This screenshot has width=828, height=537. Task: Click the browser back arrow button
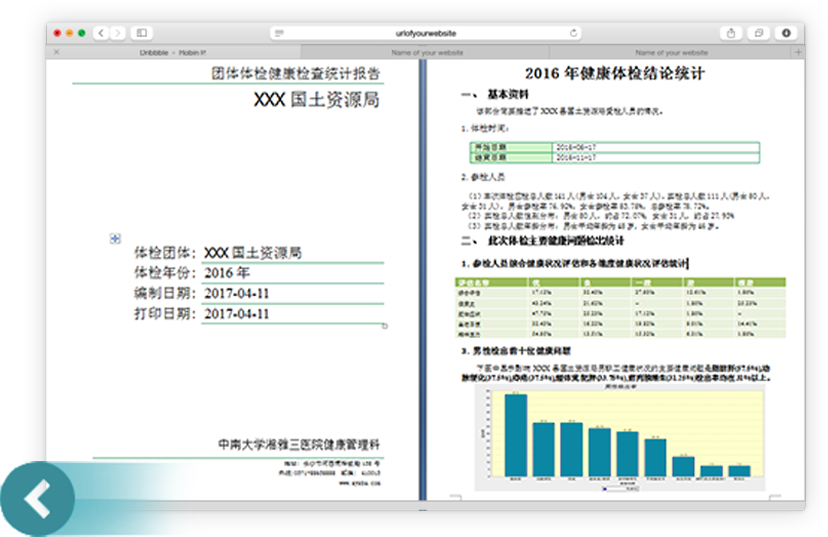coord(102,33)
